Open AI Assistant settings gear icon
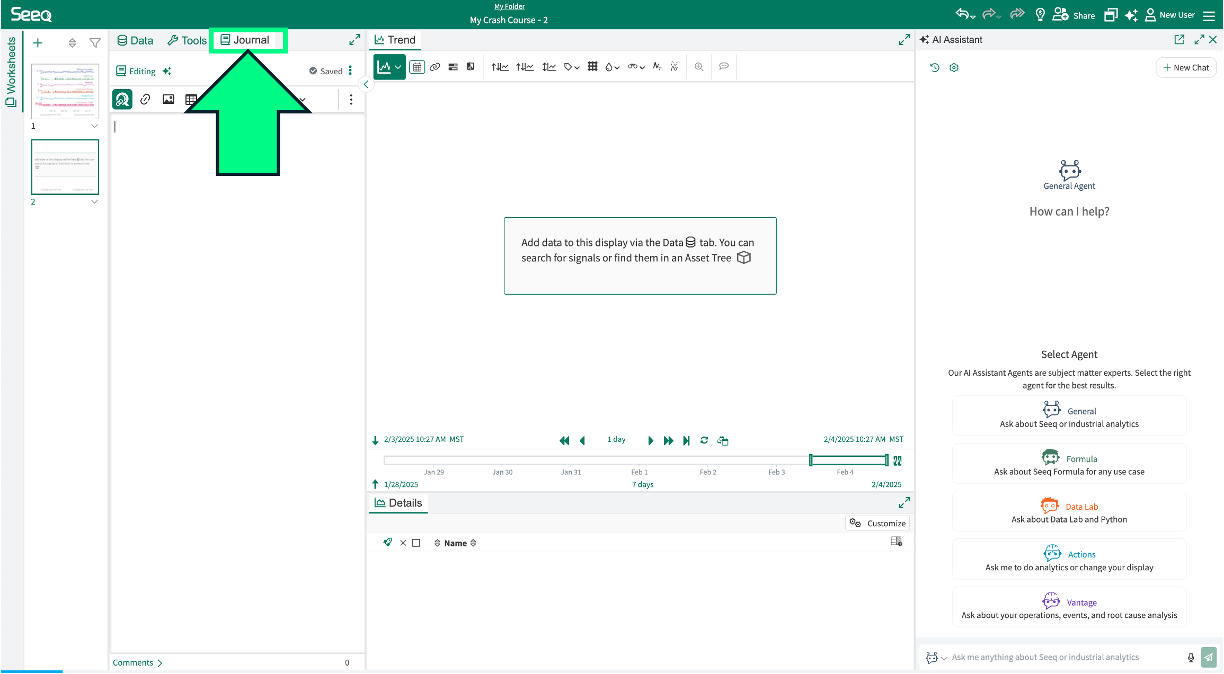Screen dimensions: 1224x674 click(954, 68)
